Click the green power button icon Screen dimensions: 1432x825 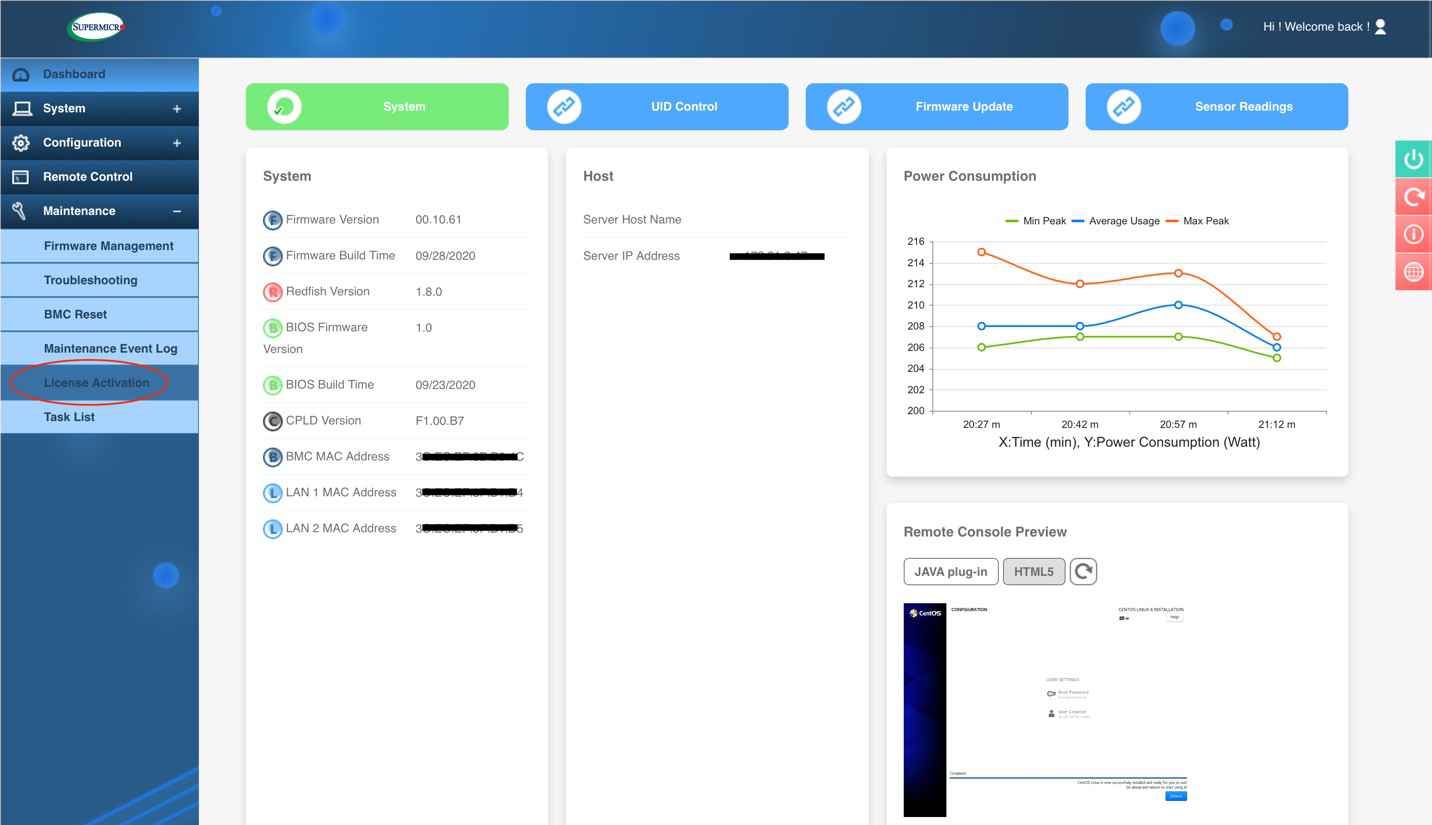click(1413, 159)
